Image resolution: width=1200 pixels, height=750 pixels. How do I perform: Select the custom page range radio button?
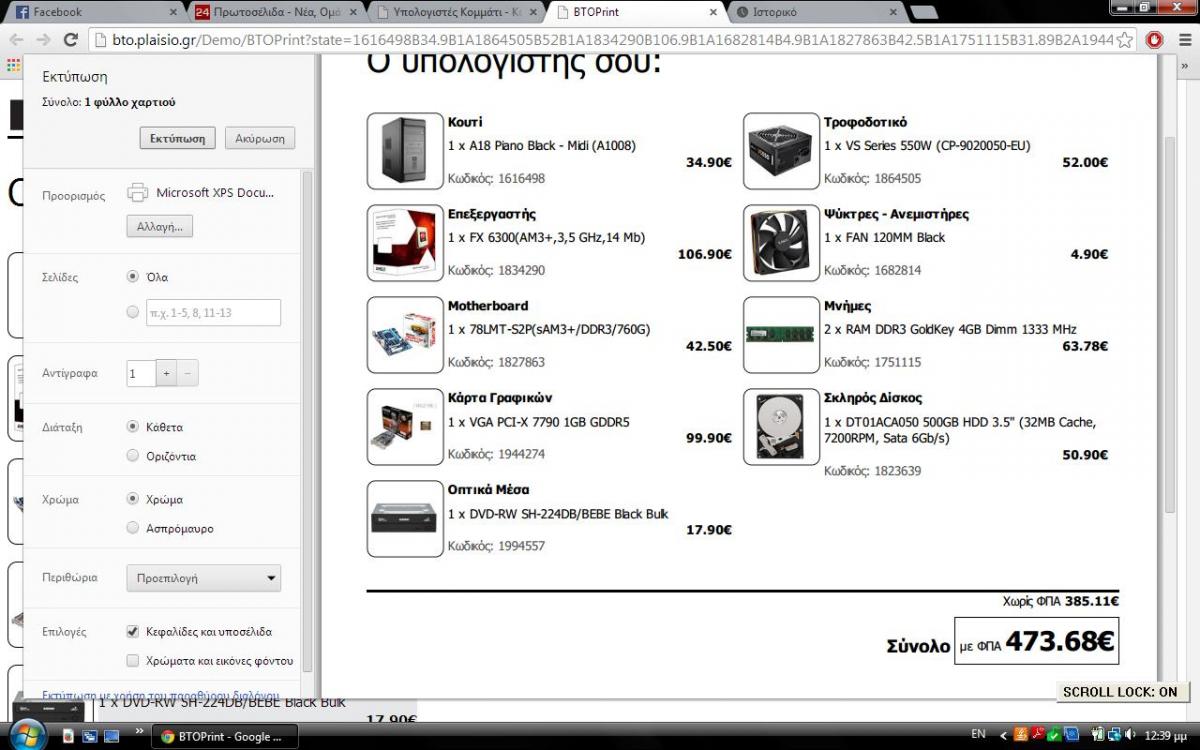coord(133,312)
